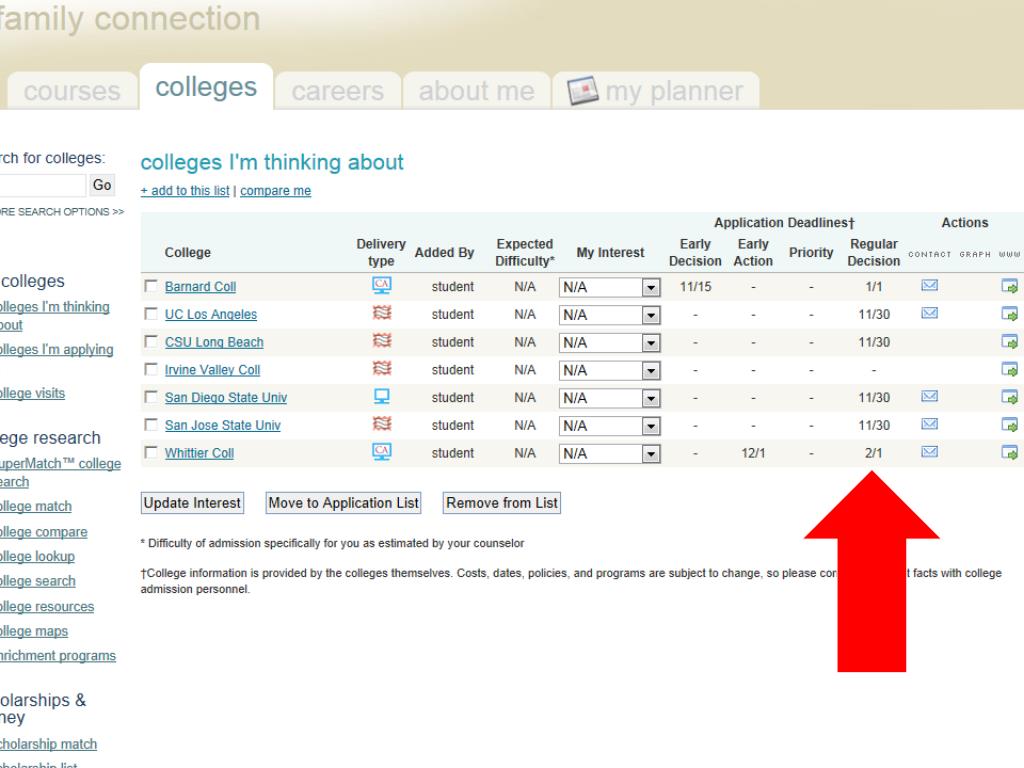Open the college resources sidebar link
Screen dimensions: 1024x768
click(x=47, y=607)
